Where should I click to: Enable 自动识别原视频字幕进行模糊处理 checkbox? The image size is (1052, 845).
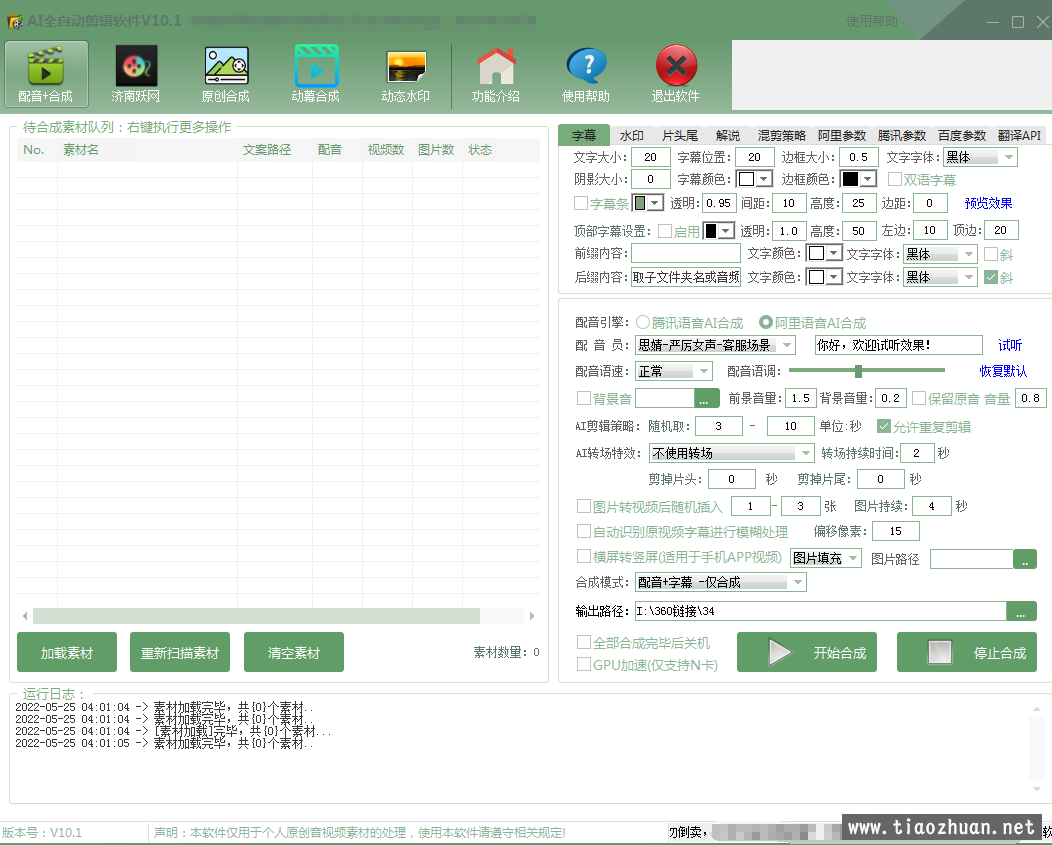(584, 532)
